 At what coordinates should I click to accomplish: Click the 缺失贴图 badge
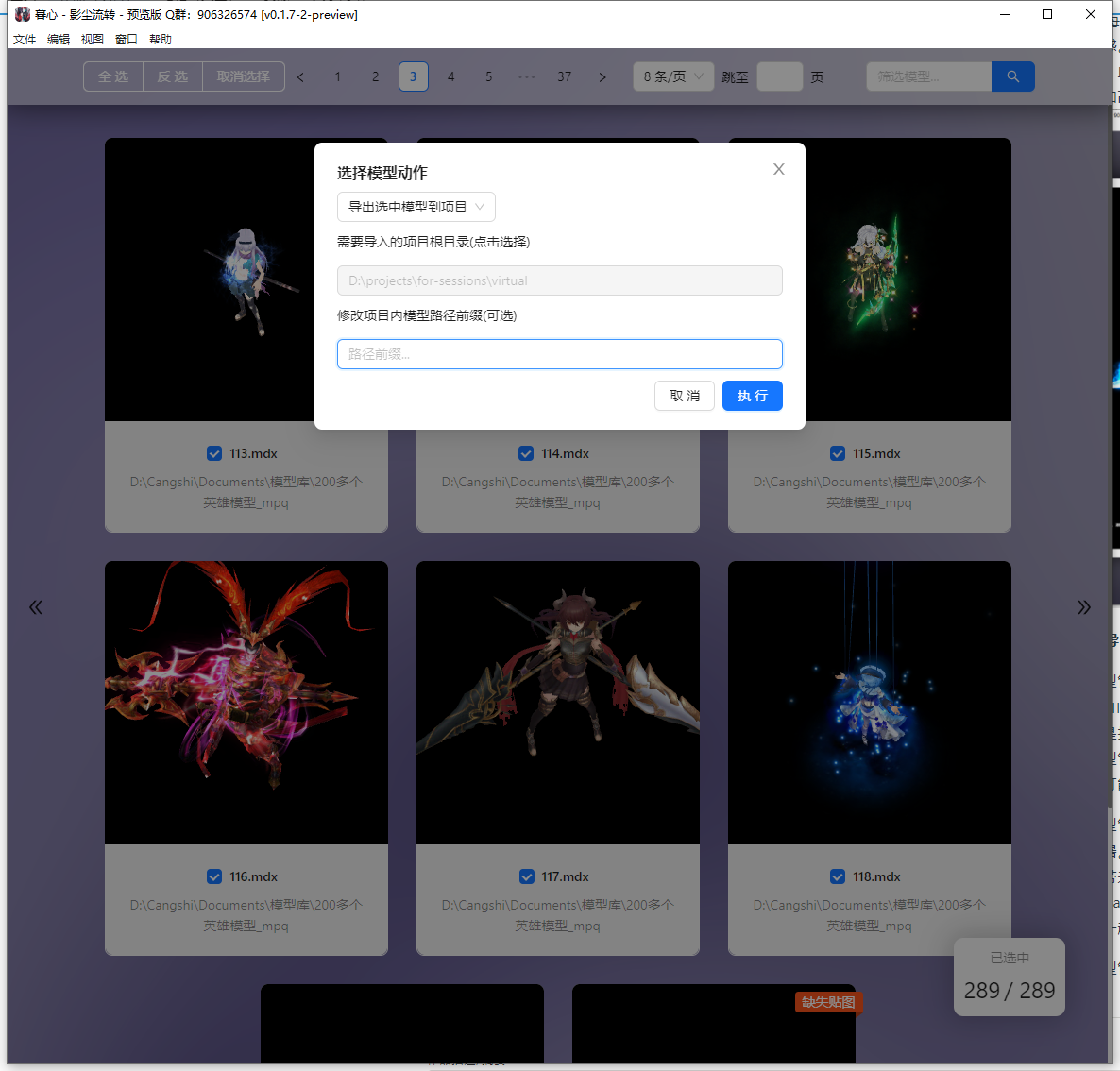pos(828,1002)
